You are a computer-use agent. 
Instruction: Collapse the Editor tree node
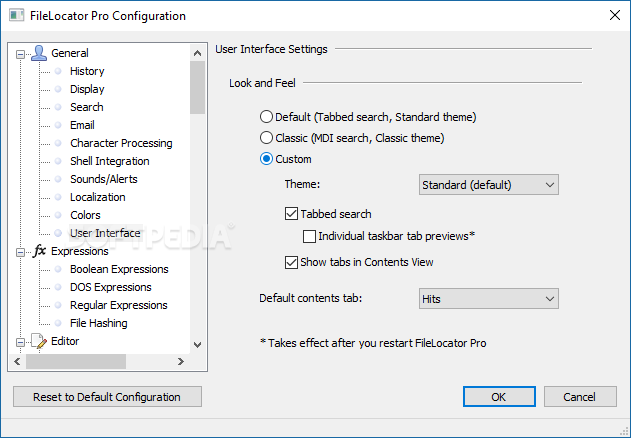pyautogui.click(x=20, y=342)
